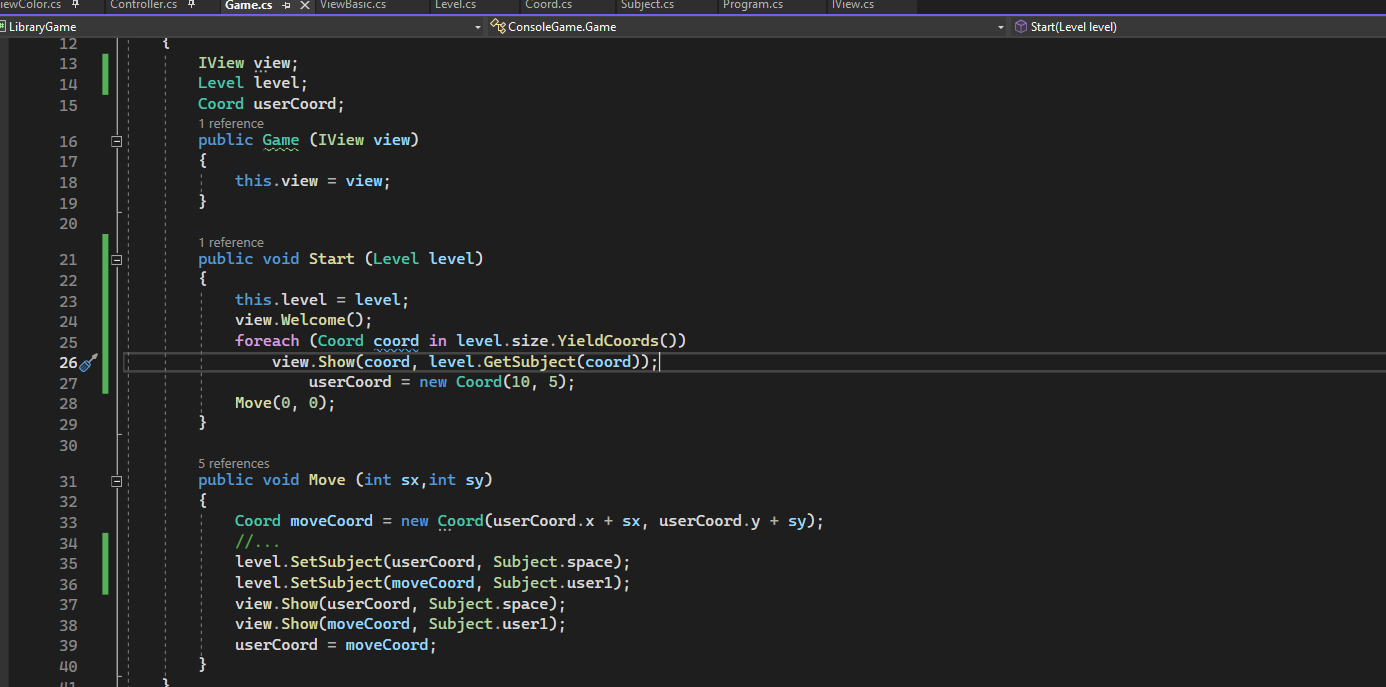Click the '//...' comment on line 34

coord(258,543)
